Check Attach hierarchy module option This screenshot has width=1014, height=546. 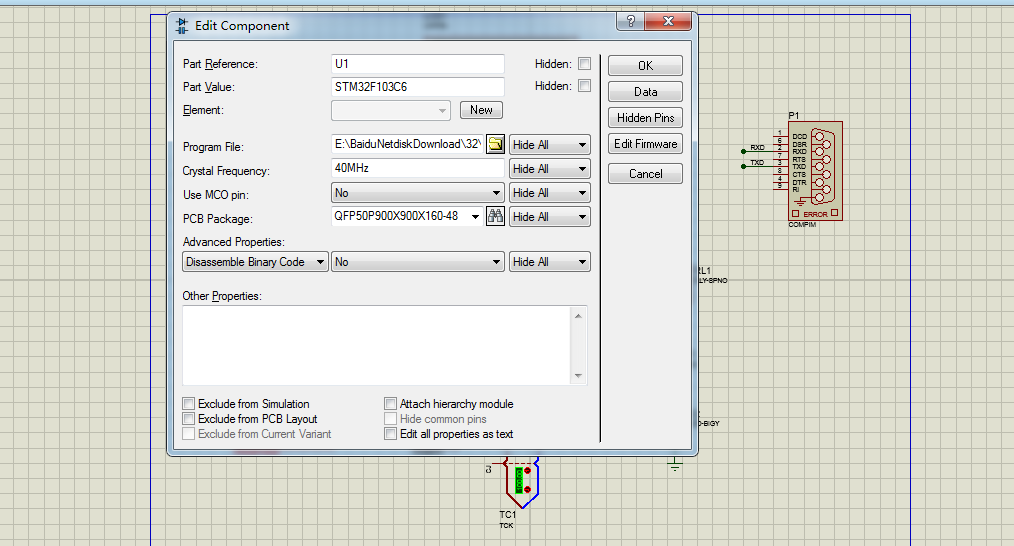391,404
